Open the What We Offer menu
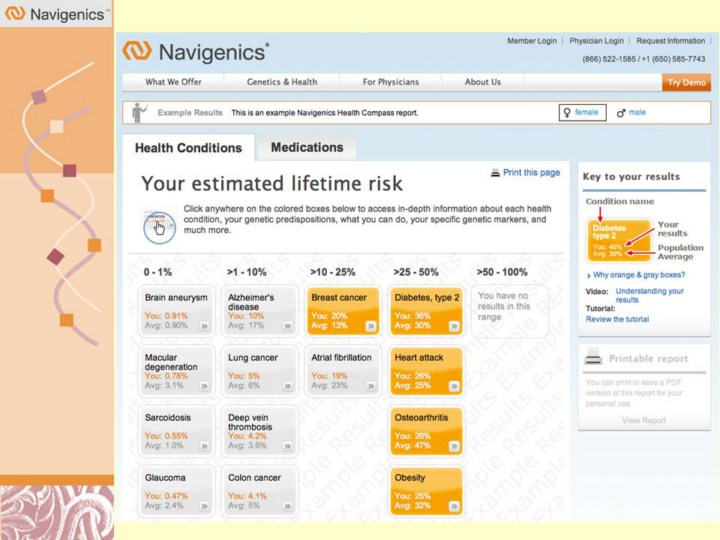Screen dimensions: 720x540 coord(173,82)
